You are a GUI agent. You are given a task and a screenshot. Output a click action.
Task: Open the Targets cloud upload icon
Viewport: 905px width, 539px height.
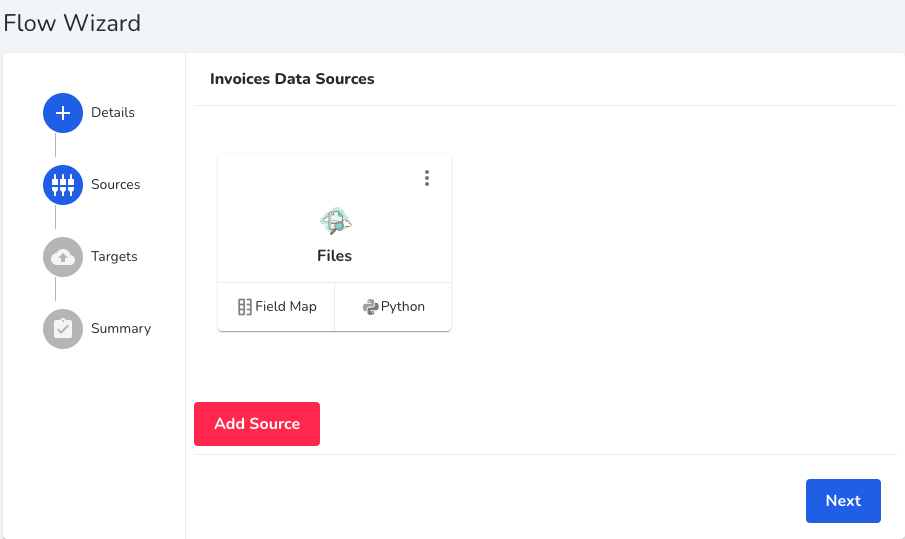63,257
